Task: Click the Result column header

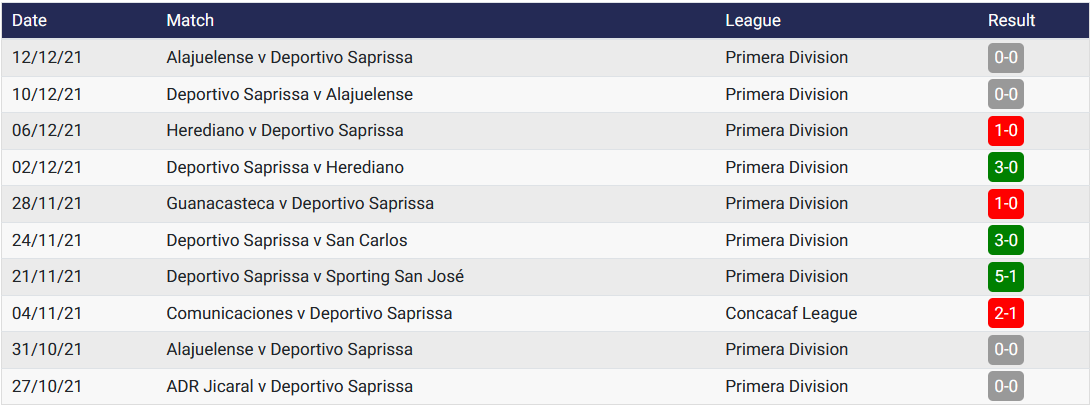Action: tap(1011, 20)
